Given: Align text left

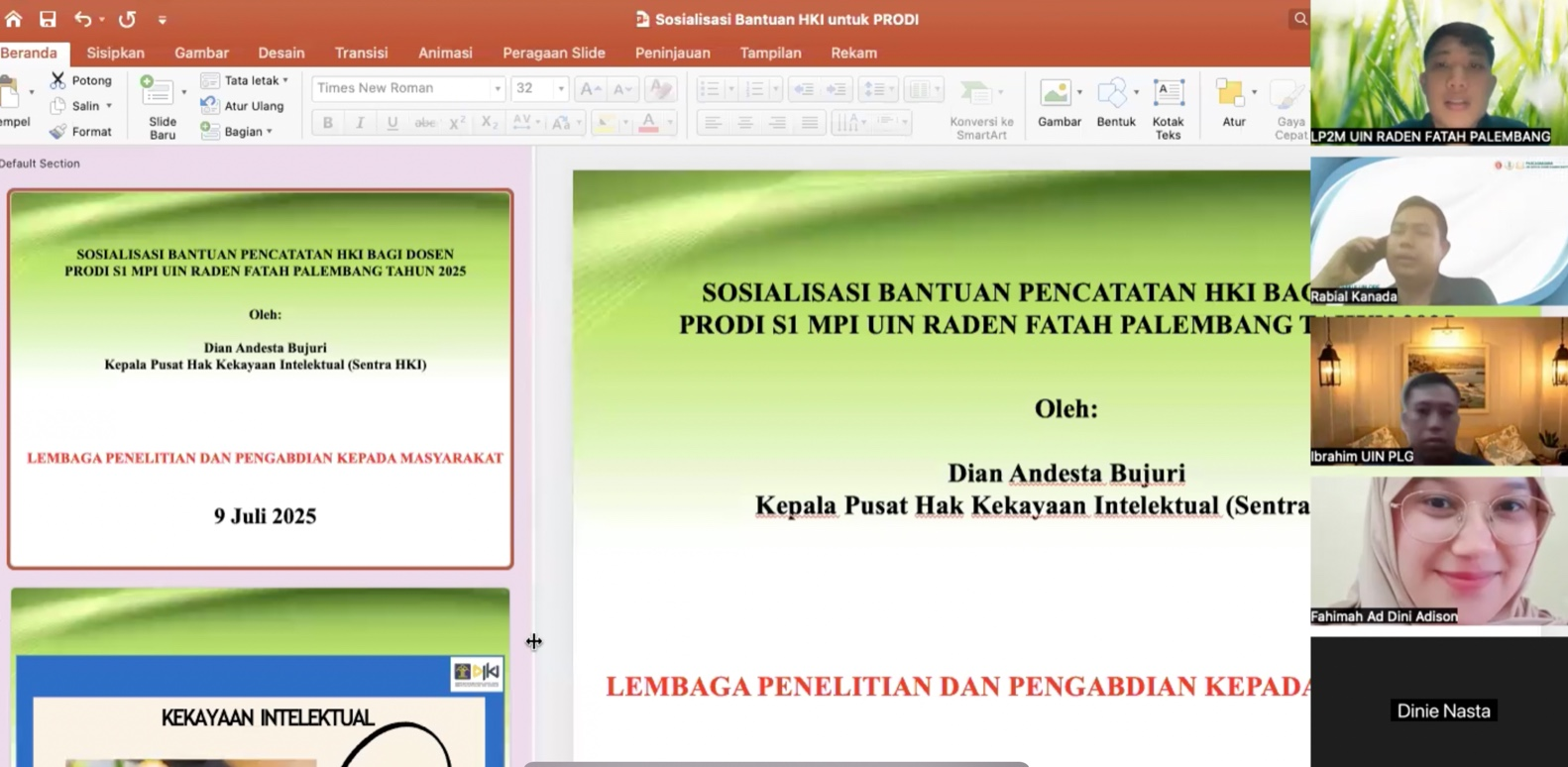Looking at the screenshot, I should (x=713, y=123).
